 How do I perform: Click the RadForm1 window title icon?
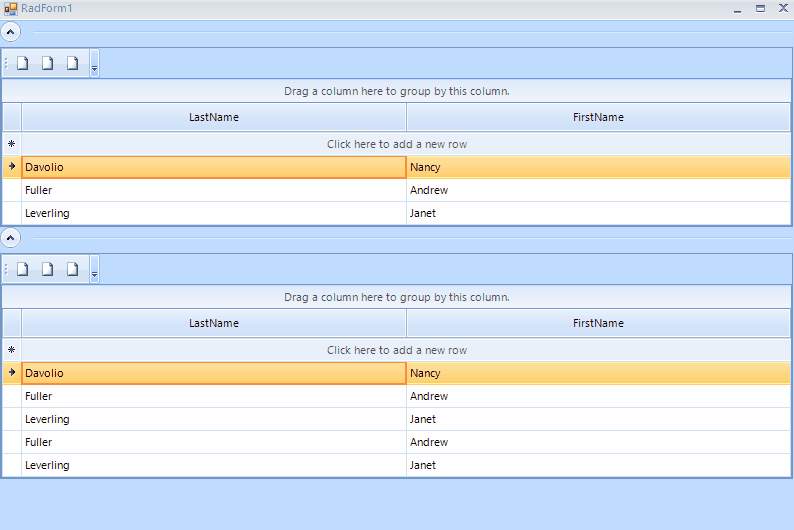coord(11,8)
